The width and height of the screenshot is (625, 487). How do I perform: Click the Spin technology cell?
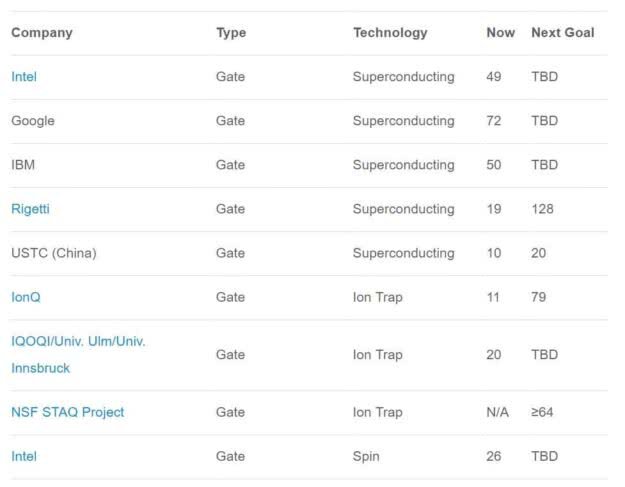point(366,456)
